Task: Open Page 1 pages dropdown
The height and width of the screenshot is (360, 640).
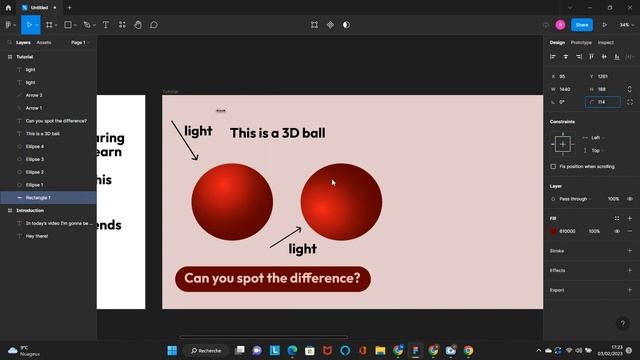Action: (80, 42)
